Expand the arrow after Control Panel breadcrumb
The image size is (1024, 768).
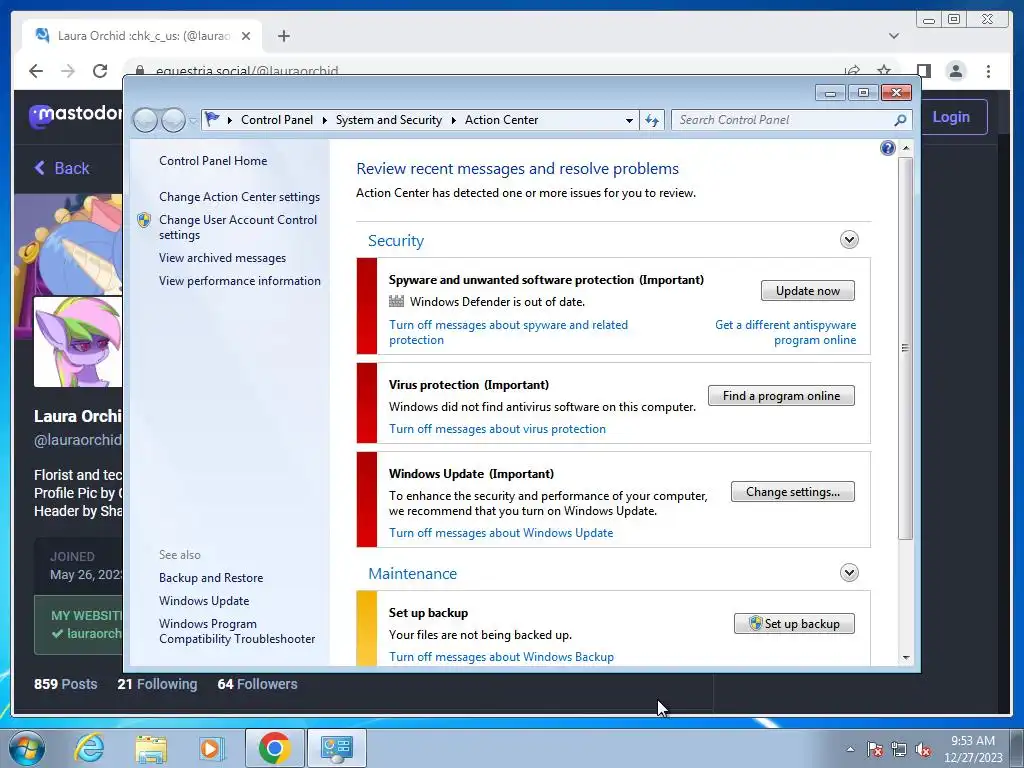325,120
